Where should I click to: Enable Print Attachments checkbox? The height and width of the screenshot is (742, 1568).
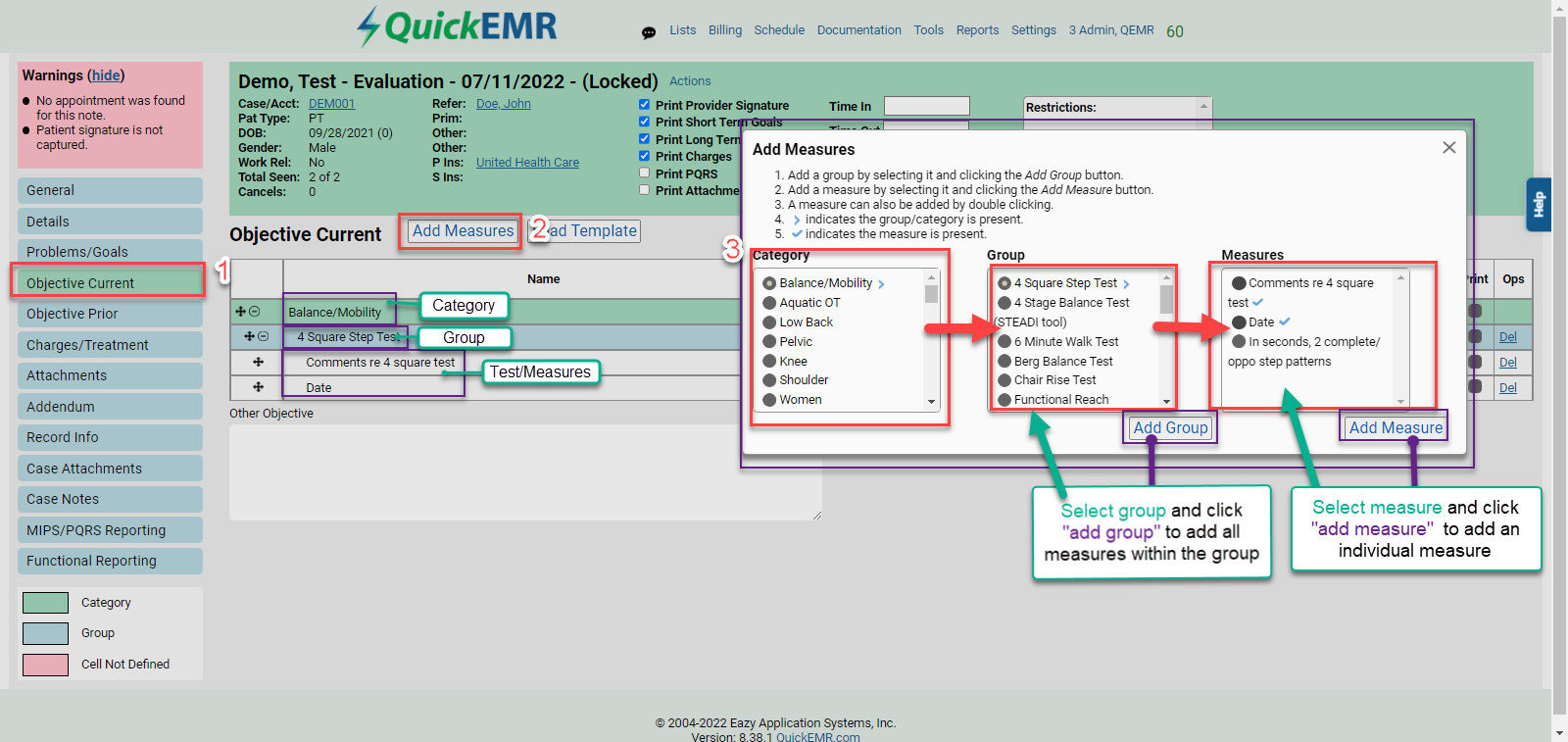[644, 189]
